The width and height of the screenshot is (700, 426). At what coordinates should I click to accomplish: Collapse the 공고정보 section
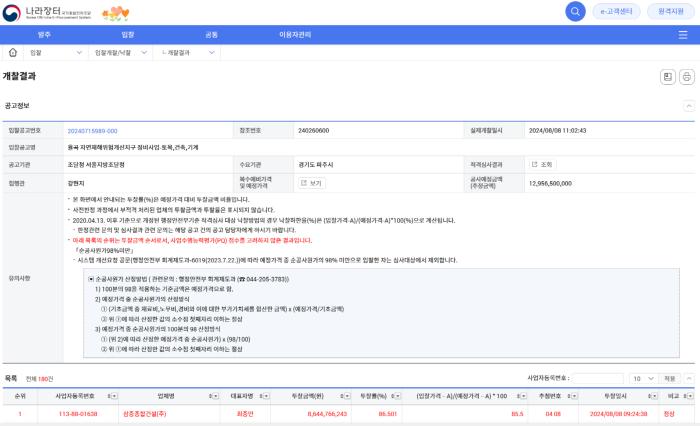point(688,105)
